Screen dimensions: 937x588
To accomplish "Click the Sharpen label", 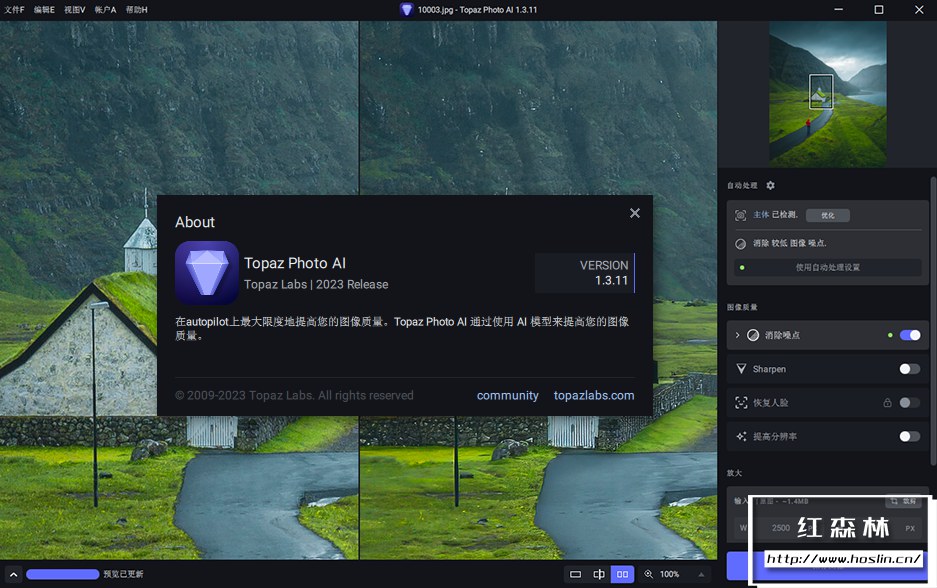I will pyautogui.click(x=769, y=369).
